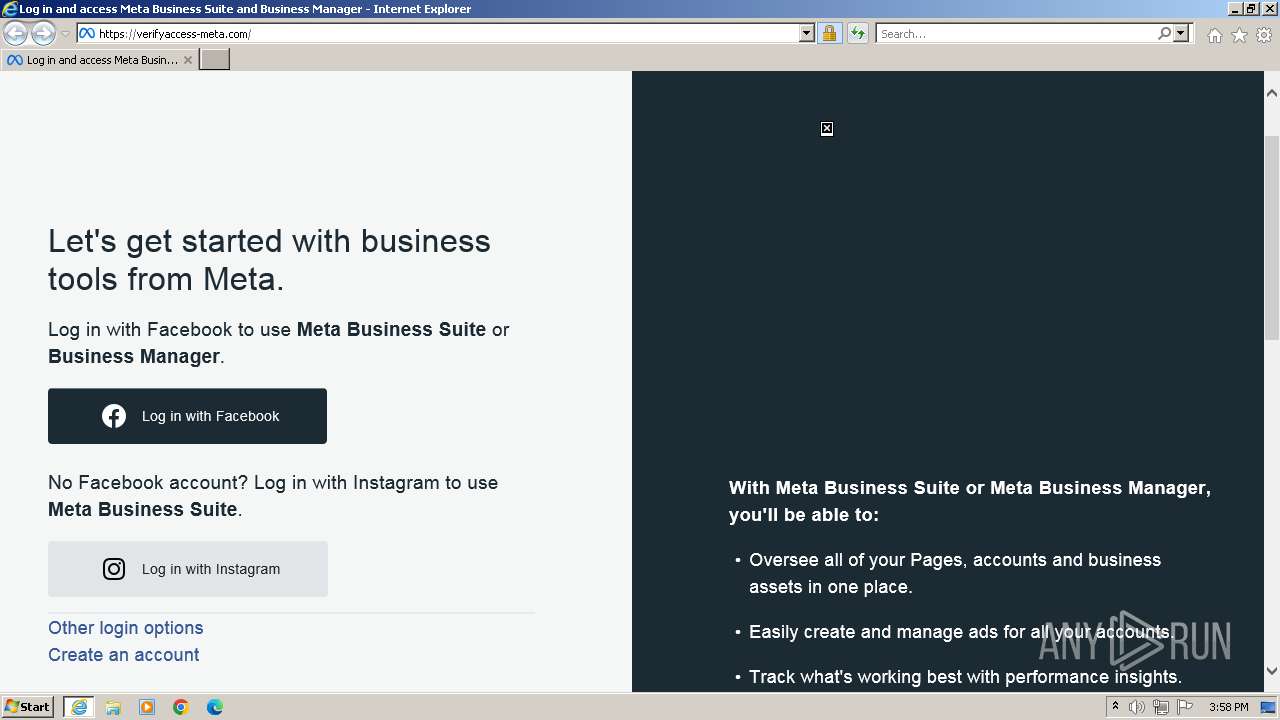
Task: Follow the Create an account link
Action: click(x=124, y=655)
